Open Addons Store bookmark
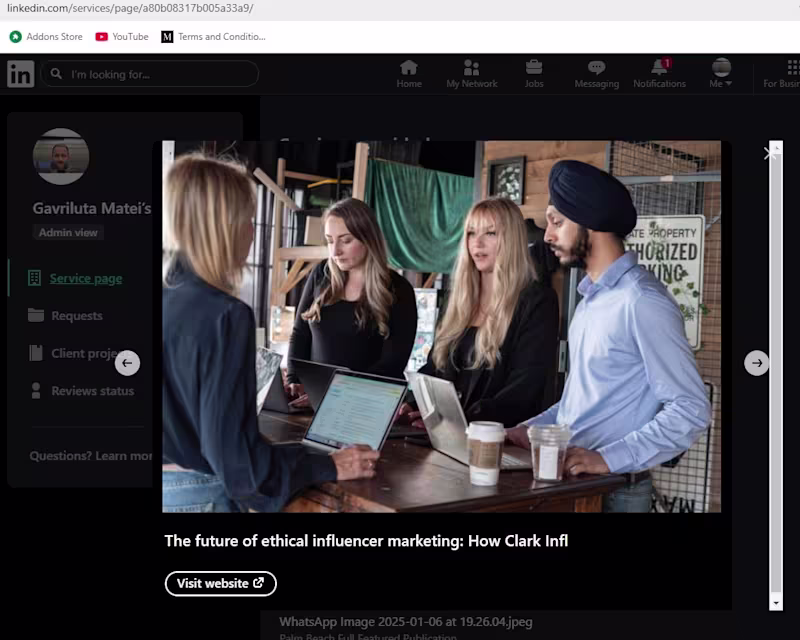The height and width of the screenshot is (640, 800). pos(46,37)
